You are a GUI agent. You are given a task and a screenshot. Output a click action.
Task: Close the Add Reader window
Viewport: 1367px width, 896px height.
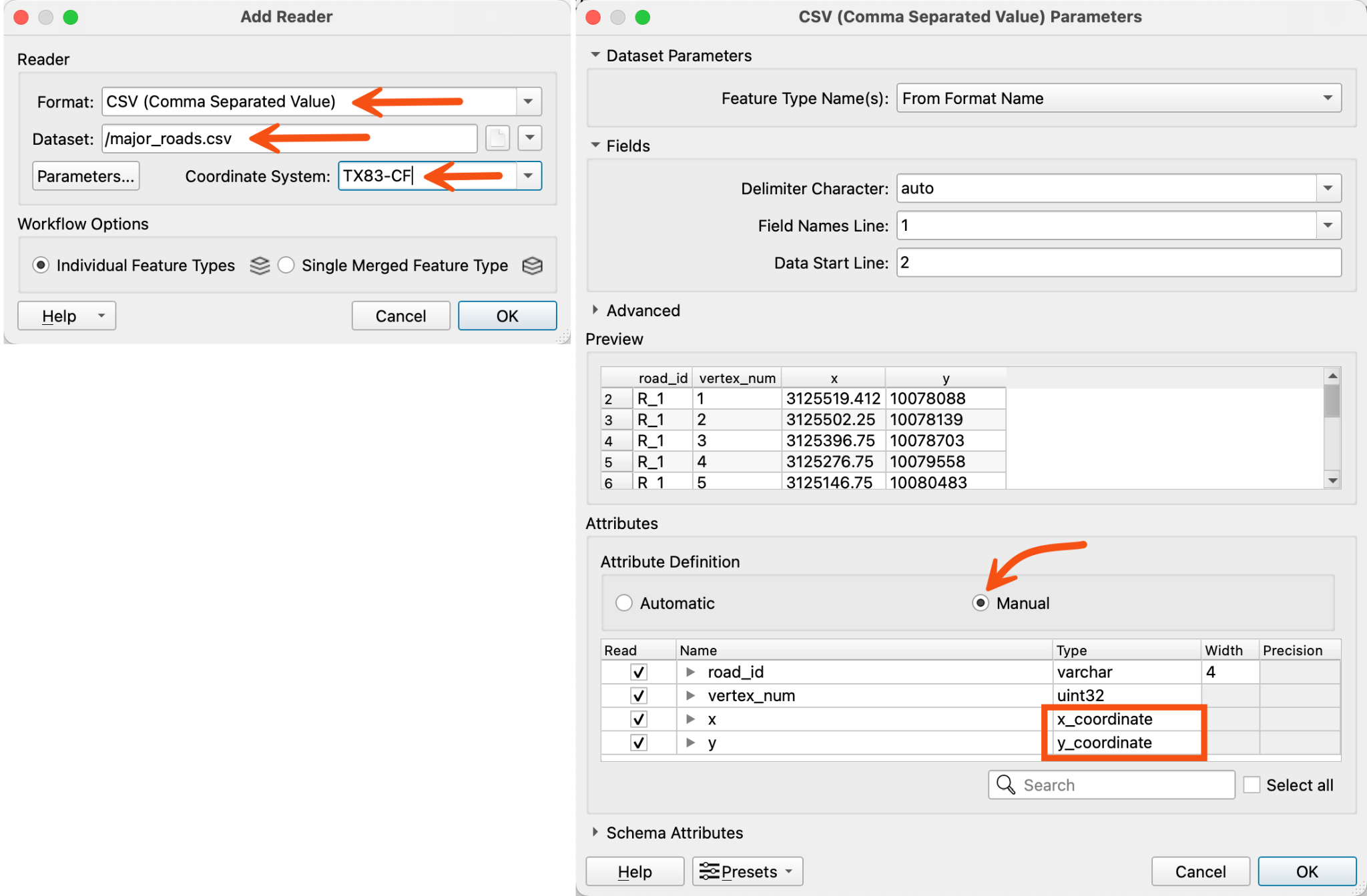pos(21,17)
